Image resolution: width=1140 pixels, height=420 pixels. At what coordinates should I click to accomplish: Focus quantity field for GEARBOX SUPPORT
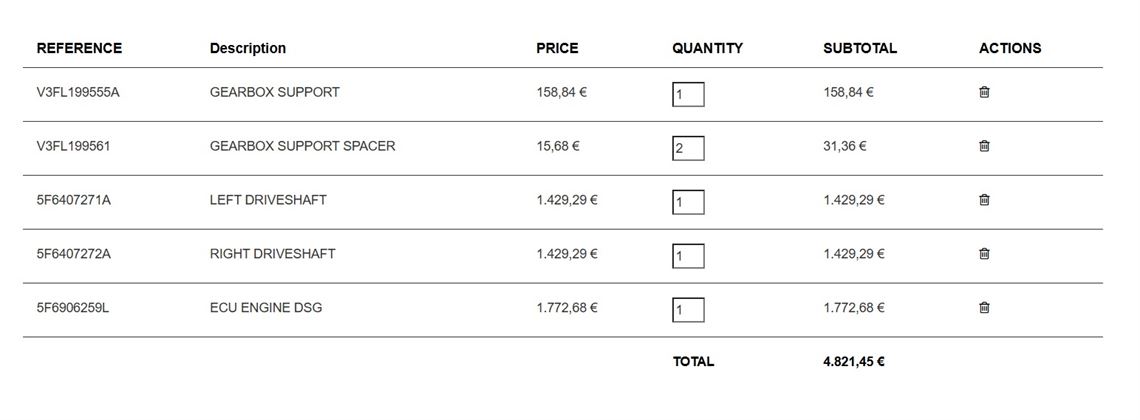[688, 95]
